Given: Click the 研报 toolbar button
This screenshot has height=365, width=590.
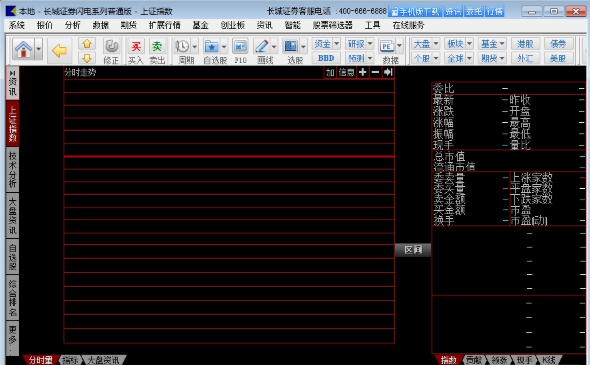Looking at the screenshot, I should 356,44.
